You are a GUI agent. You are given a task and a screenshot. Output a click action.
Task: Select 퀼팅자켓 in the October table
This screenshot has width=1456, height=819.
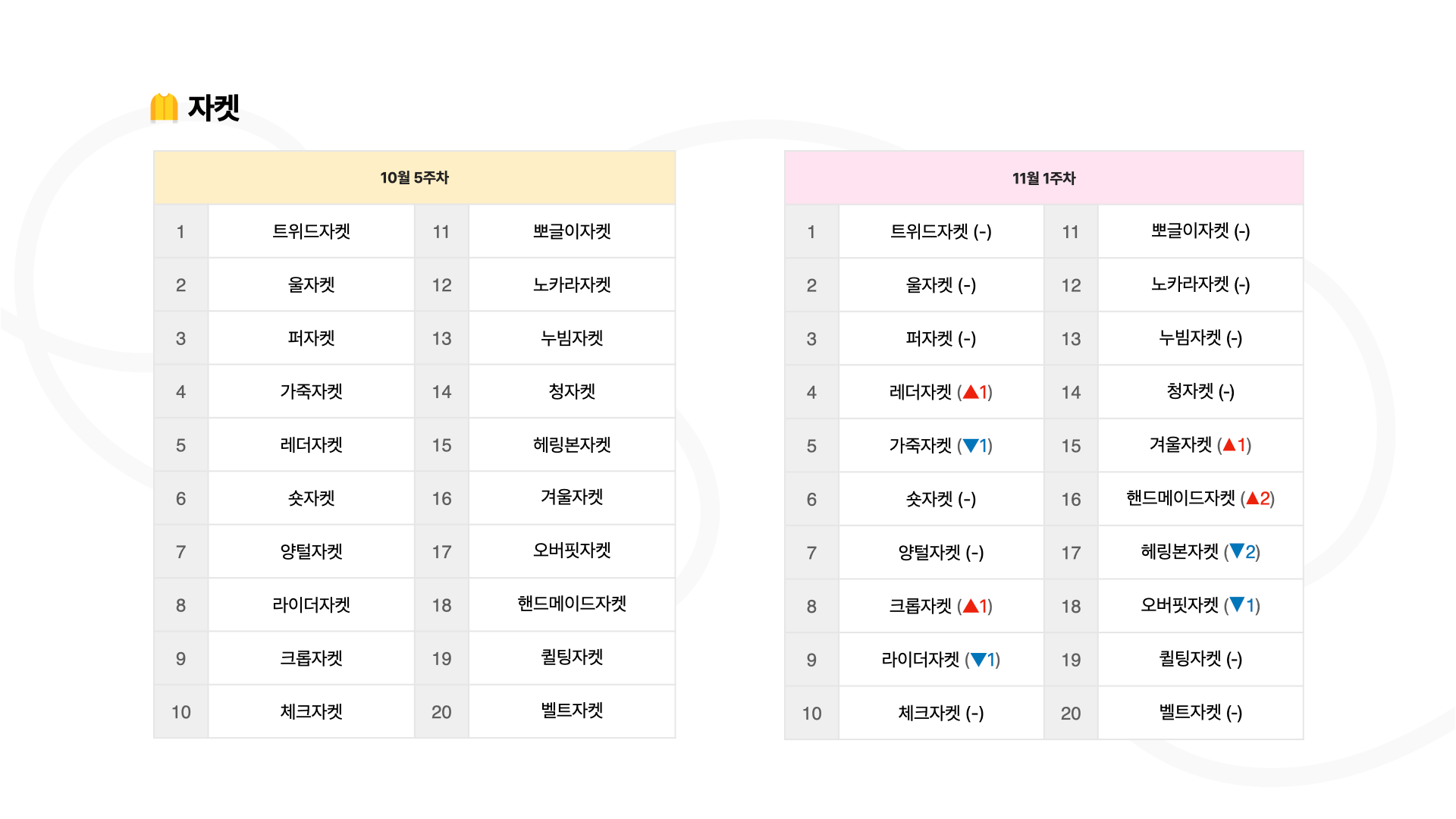coord(572,657)
